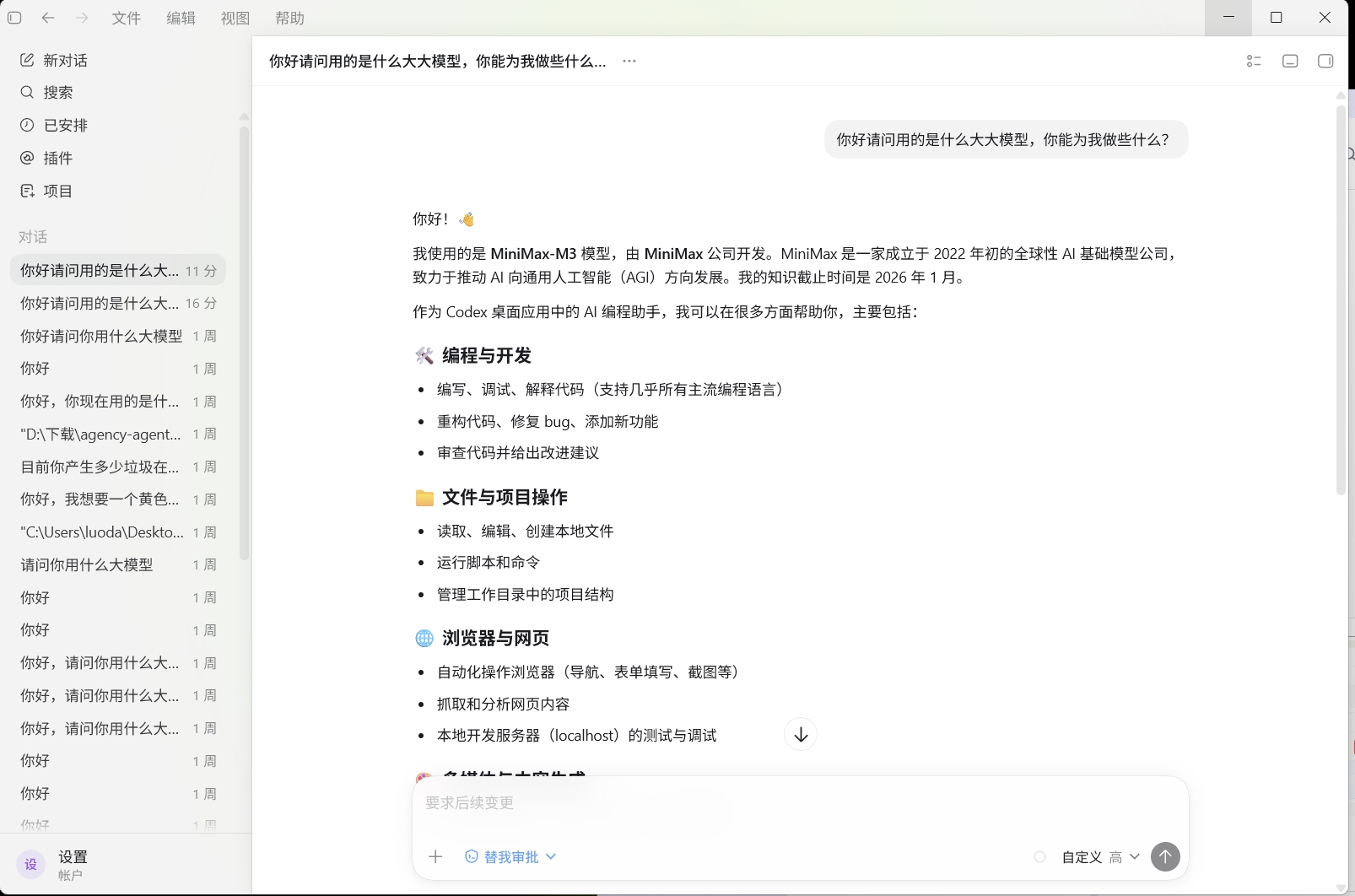Click the small circle indicator beside 自定义
The width and height of the screenshot is (1355, 896).
(1040, 856)
